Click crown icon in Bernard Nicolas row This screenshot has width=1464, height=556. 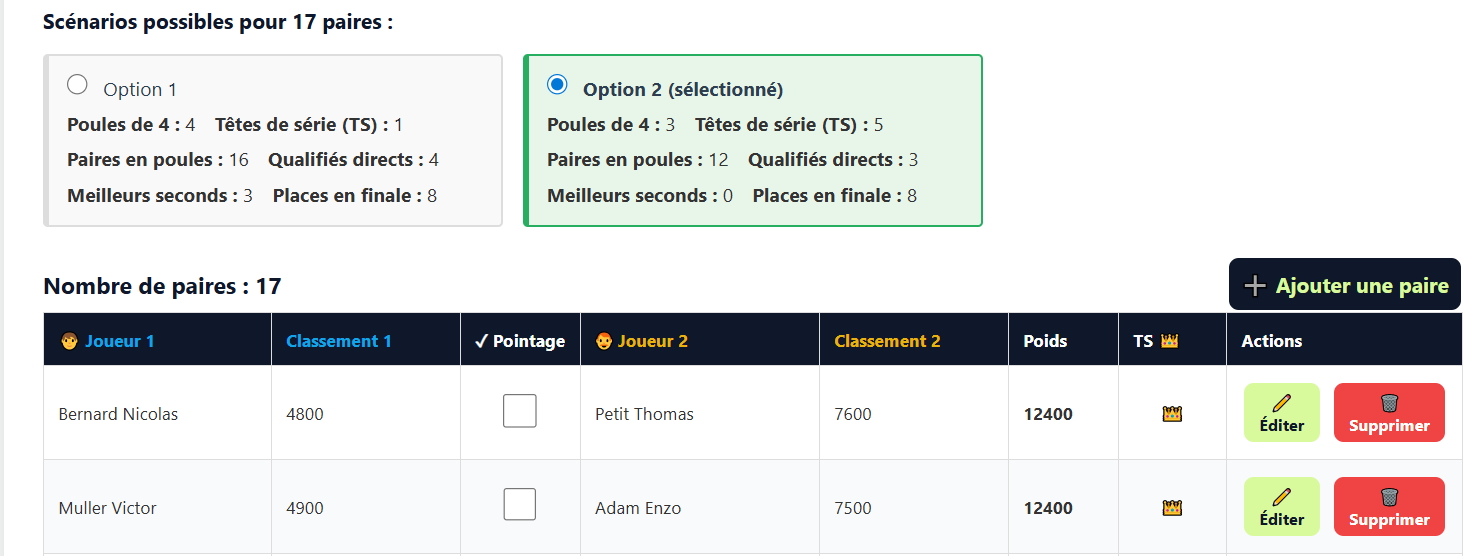click(x=1172, y=414)
